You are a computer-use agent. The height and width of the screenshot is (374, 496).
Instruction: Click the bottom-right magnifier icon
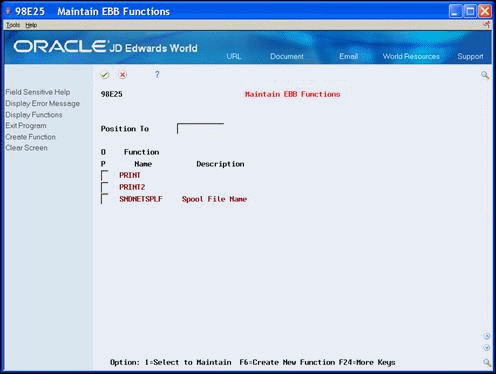pos(487,362)
